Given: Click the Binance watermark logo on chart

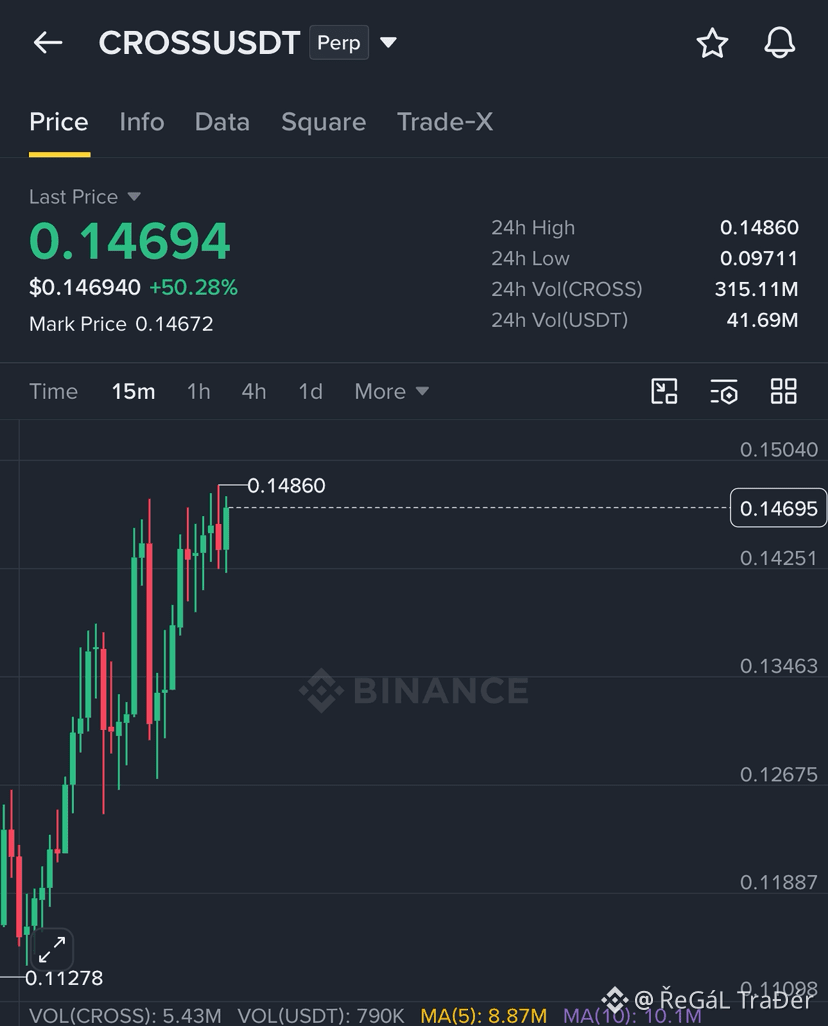Looking at the screenshot, I should (414, 690).
